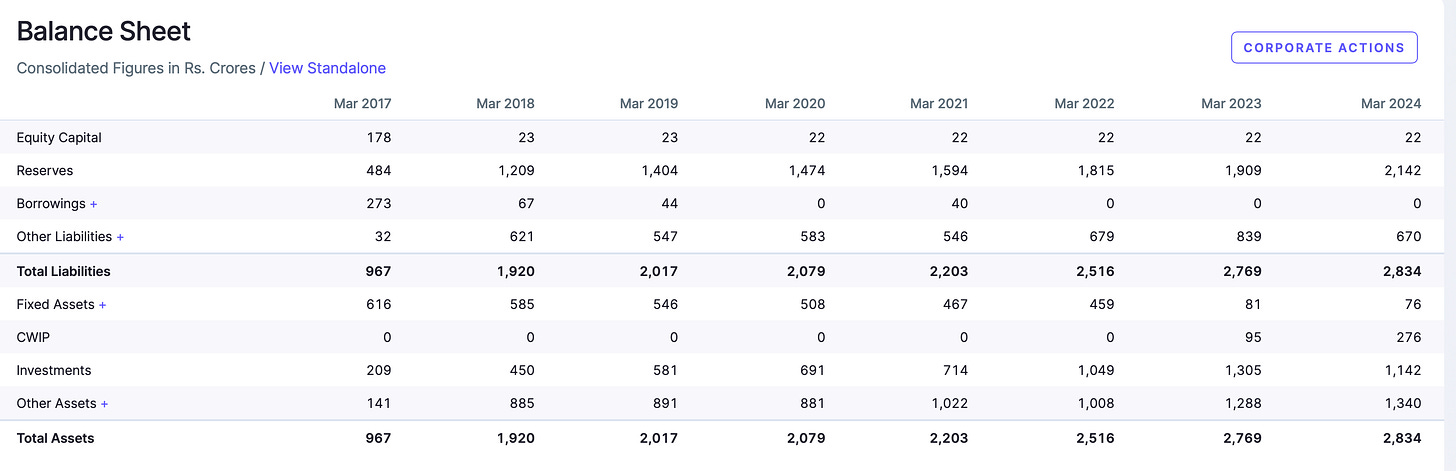Click Investments value 581 for Mar 2019

pos(664,371)
